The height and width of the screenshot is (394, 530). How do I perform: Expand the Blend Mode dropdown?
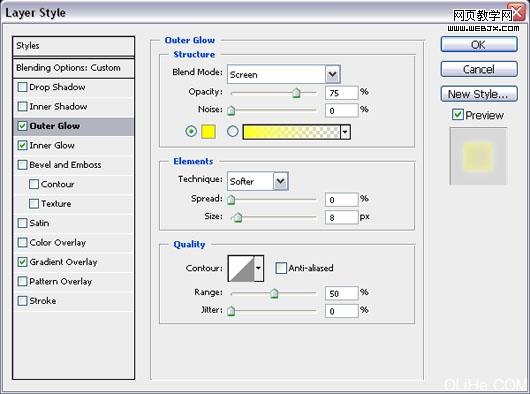point(333,74)
